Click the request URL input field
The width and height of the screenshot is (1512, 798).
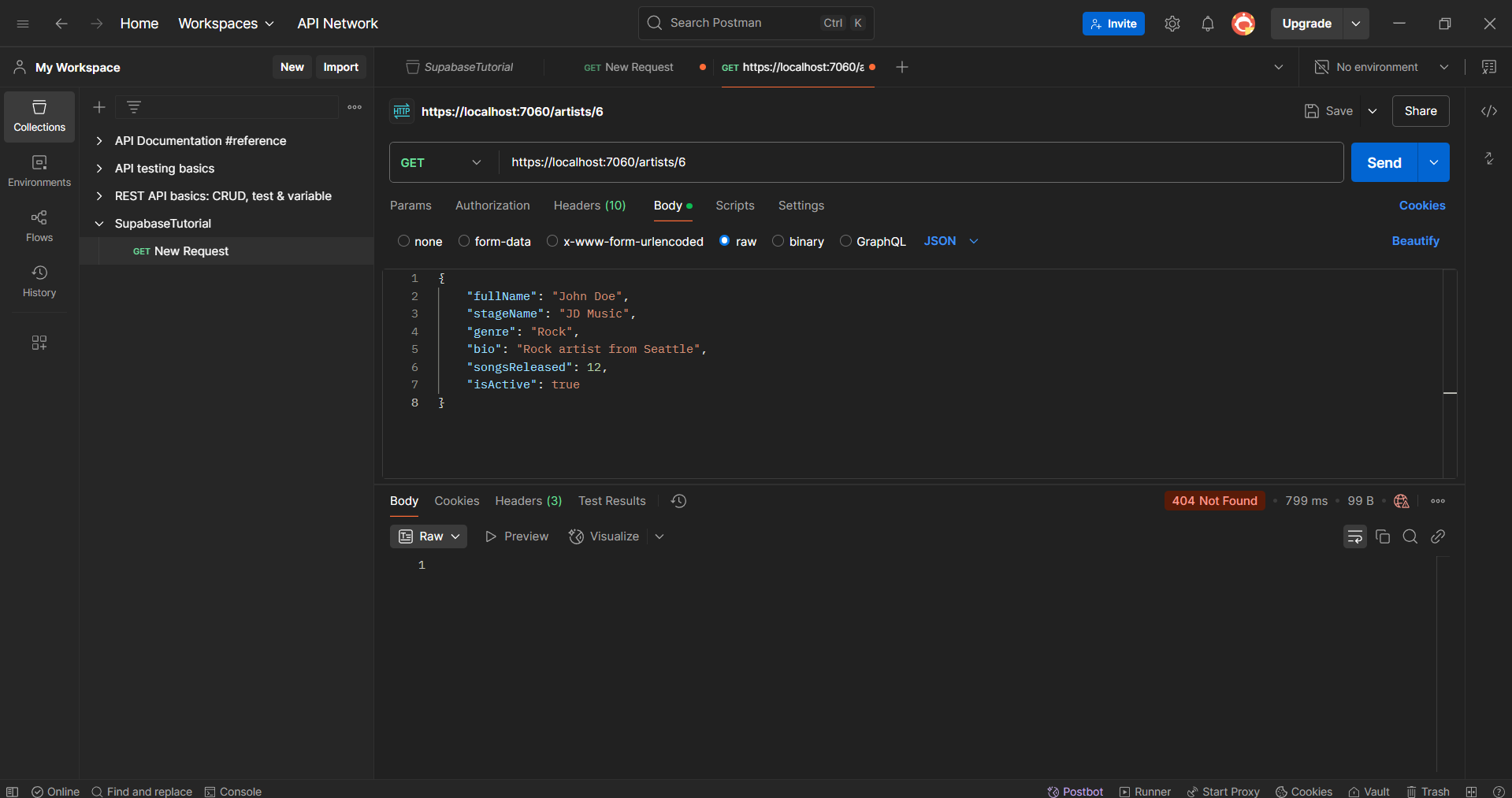tap(920, 162)
